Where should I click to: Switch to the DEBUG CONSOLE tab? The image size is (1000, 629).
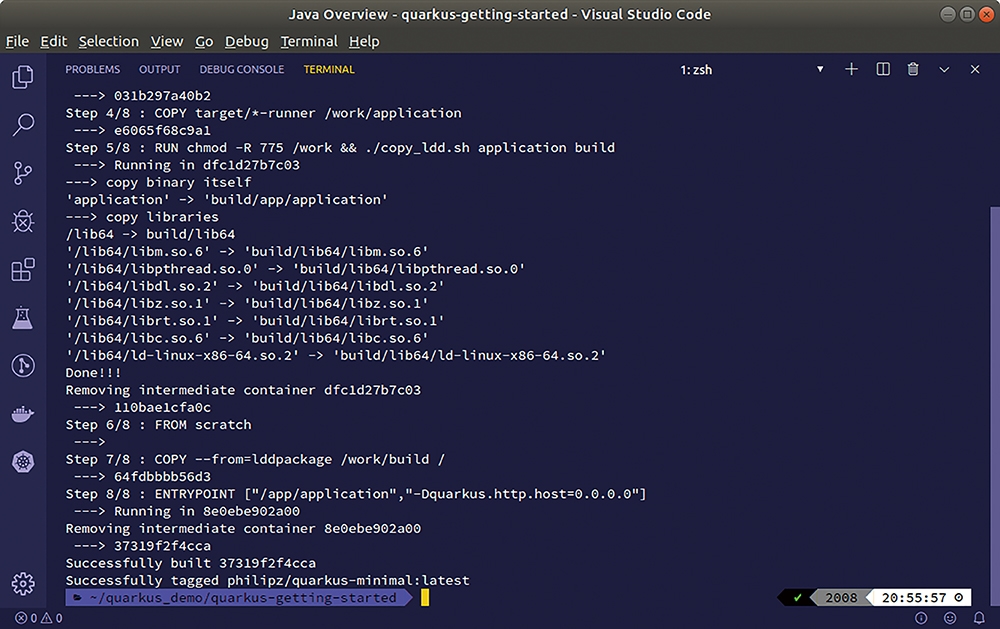242,70
